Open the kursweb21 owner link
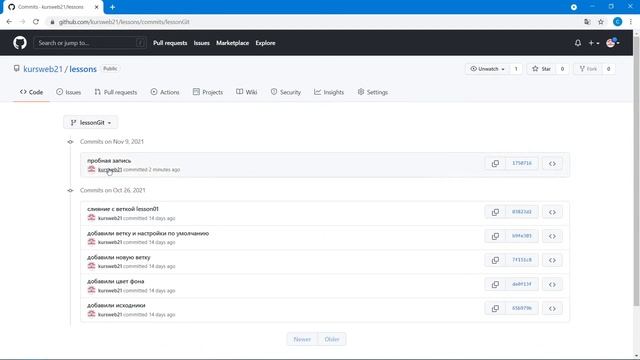The height and width of the screenshot is (360, 640). [43, 69]
